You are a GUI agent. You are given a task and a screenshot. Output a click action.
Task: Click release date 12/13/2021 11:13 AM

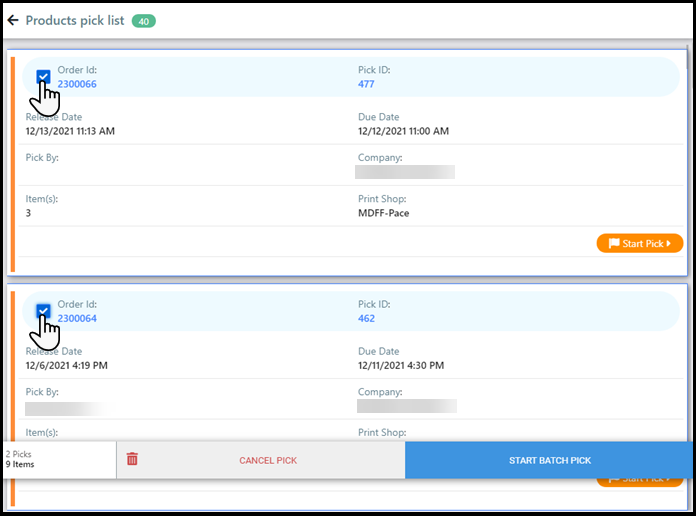click(x=70, y=131)
